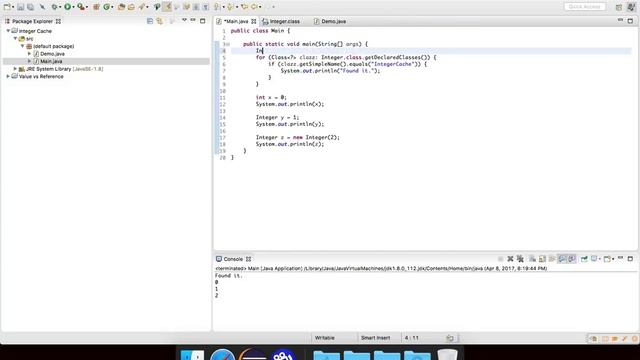The height and width of the screenshot is (360, 640).
Task: Click Remove All Terminated Launches icon
Action: click(520, 259)
